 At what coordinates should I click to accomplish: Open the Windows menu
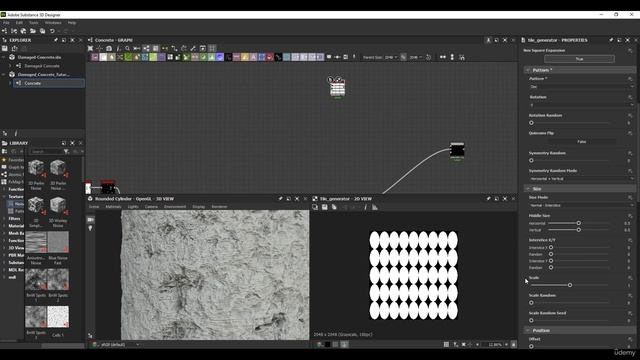(x=53, y=23)
